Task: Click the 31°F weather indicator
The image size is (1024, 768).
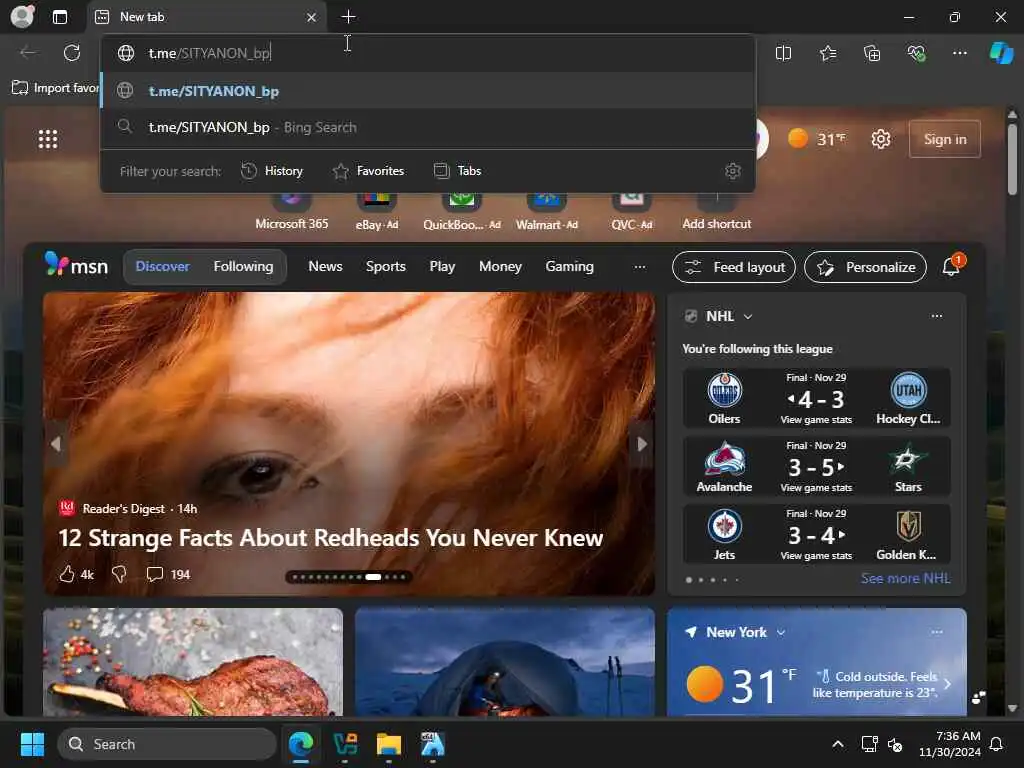Action: [817, 139]
